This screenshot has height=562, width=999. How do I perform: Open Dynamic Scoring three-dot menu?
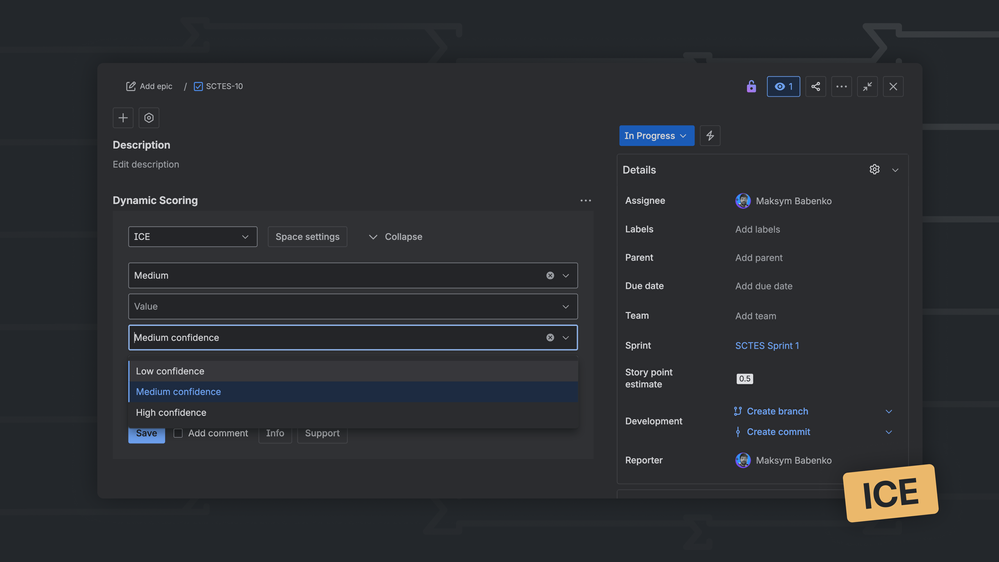tap(586, 201)
